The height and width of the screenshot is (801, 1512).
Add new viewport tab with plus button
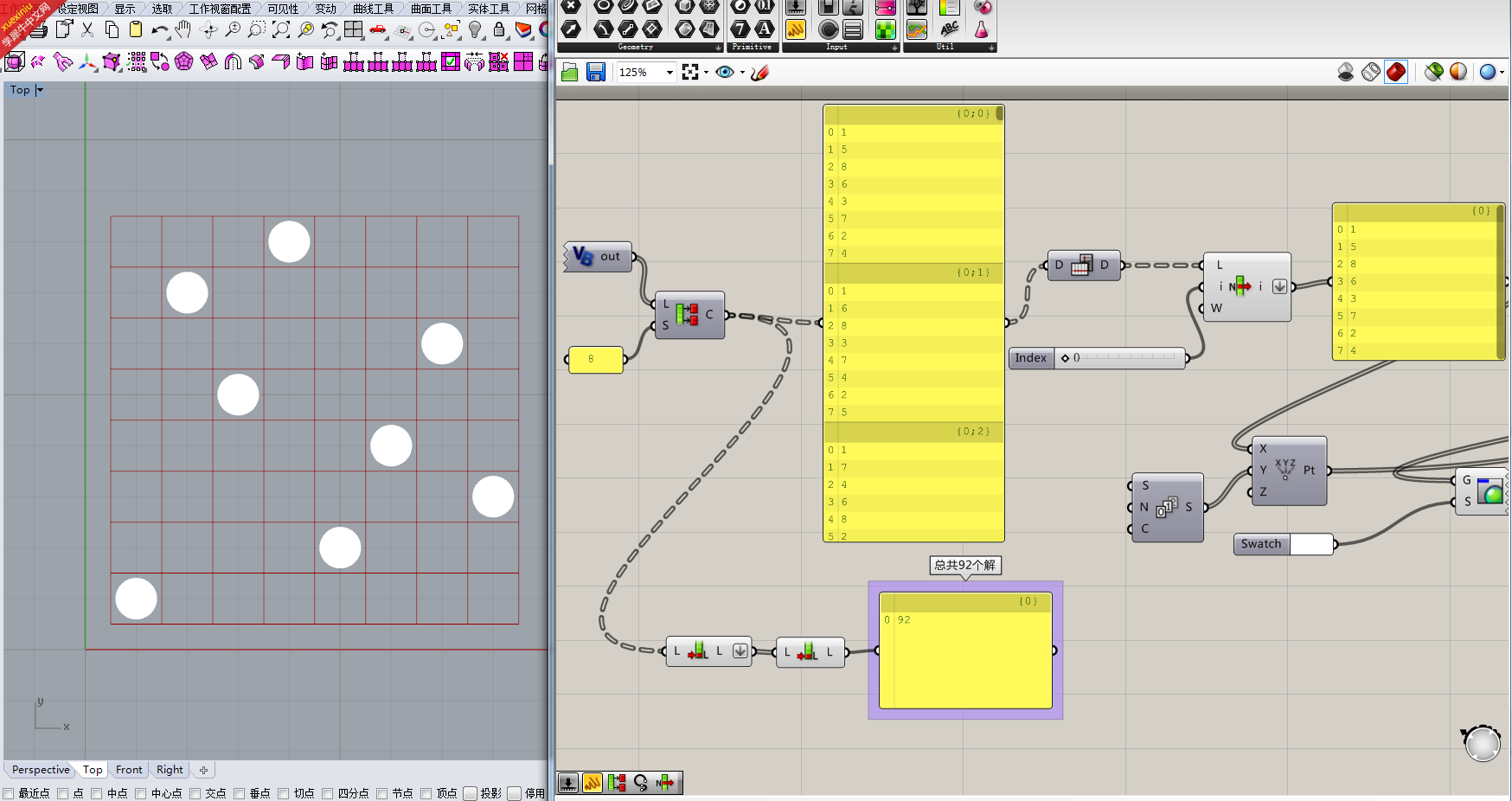pos(203,770)
